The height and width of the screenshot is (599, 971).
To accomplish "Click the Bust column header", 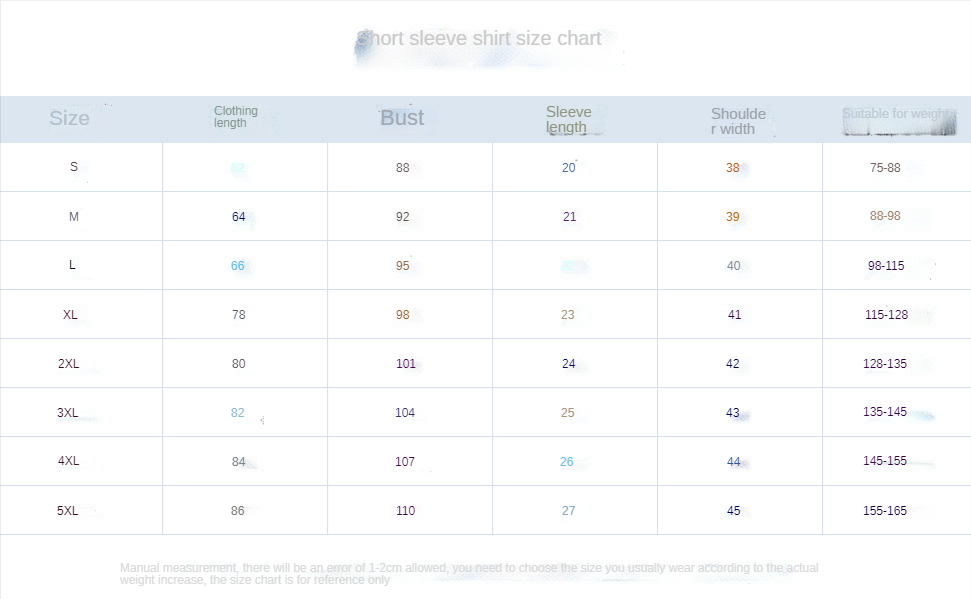I will 402,118.
